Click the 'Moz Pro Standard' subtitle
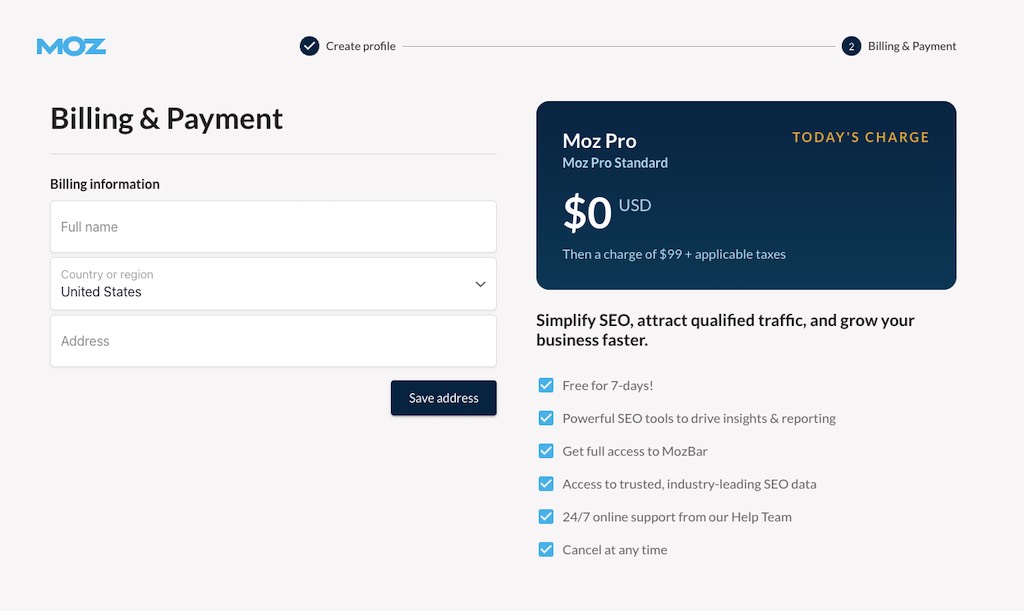Image resolution: width=1024 pixels, height=611 pixels. pos(615,163)
